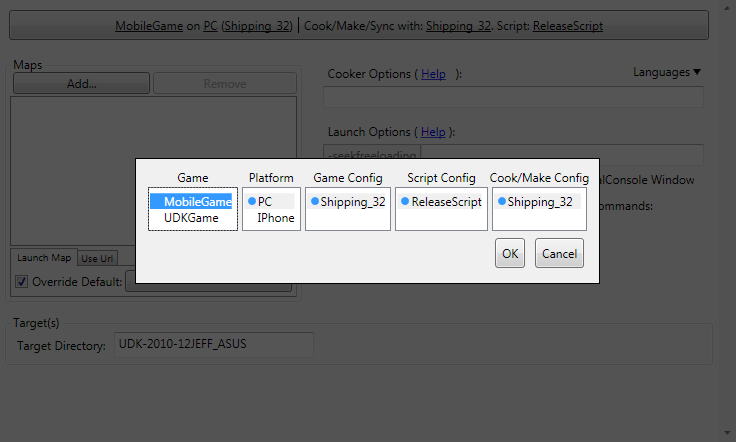The image size is (736, 442).
Task: Cancel the configuration dialog
Action: 559,253
